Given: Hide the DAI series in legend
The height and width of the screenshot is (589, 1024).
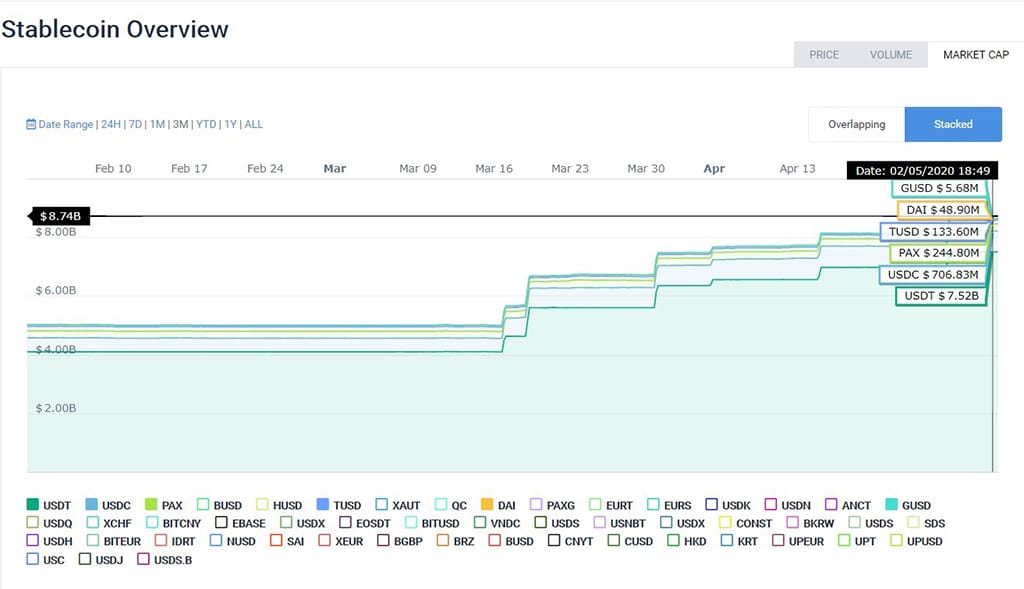Looking at the screenshot, I should (487, 505).
